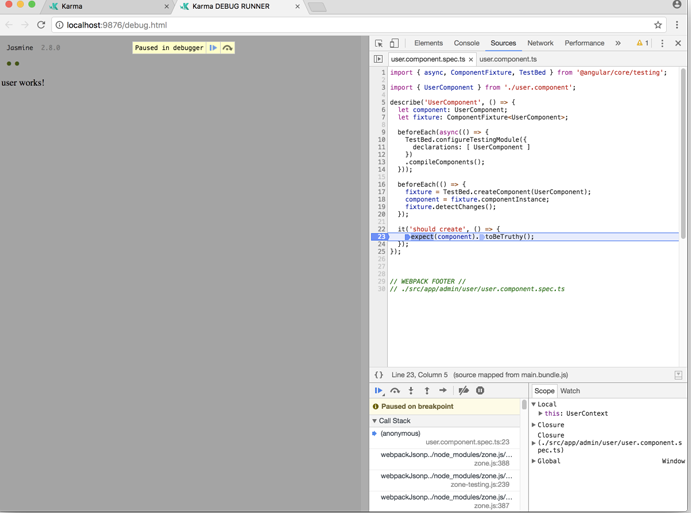691x513 pixels.
Task: Close the user.component.spec.ts file tab
Action: coord(471,59)
